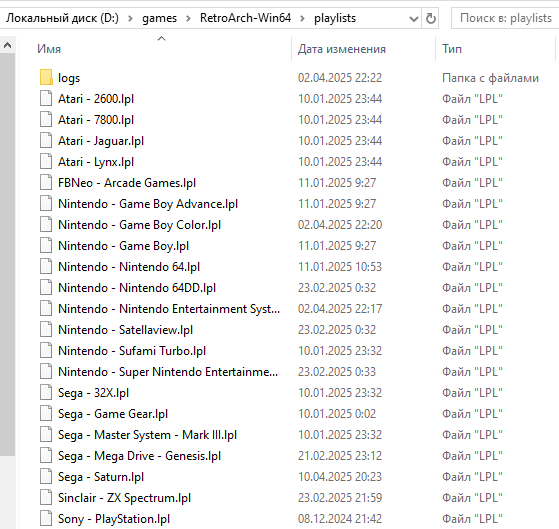Screen dimensions: 559x529
Task: Select the logs folder name
Action: (69, 78)
